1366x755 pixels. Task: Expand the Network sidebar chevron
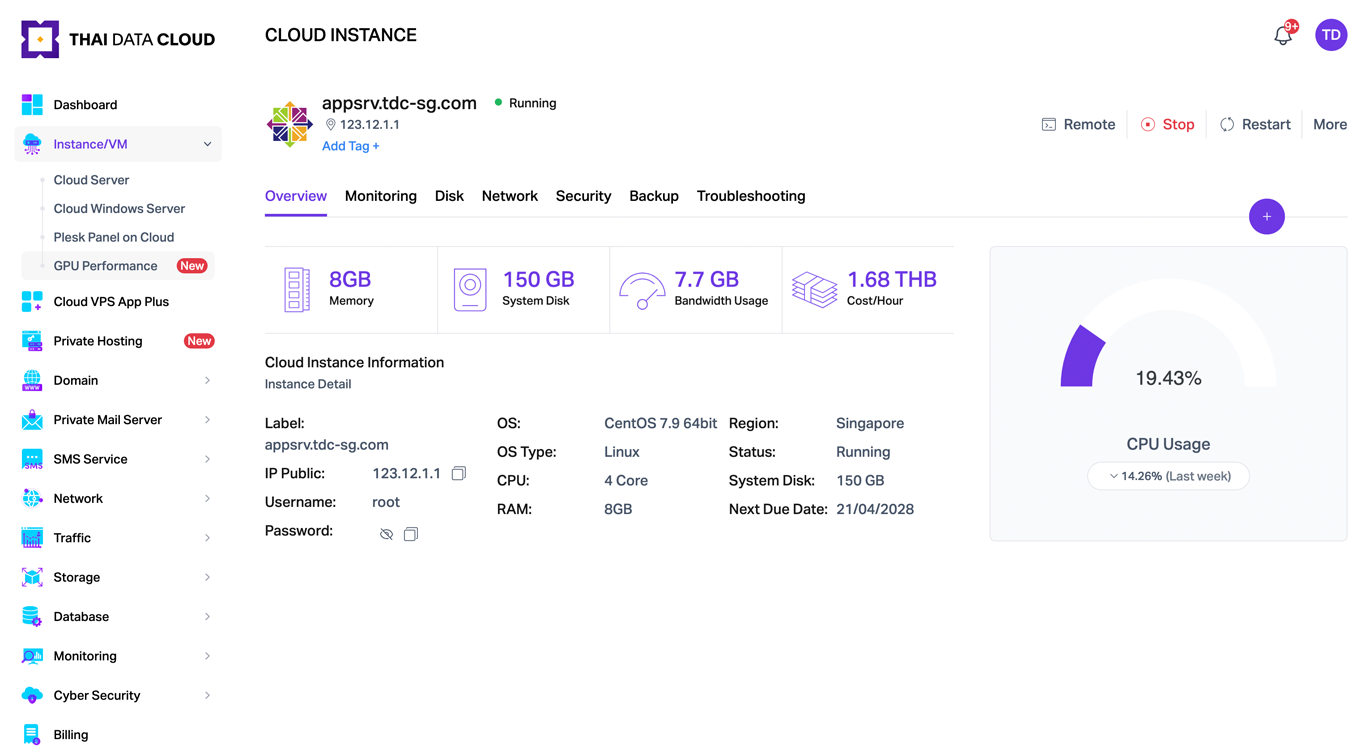pyautogui.click(x=207, y=498)
